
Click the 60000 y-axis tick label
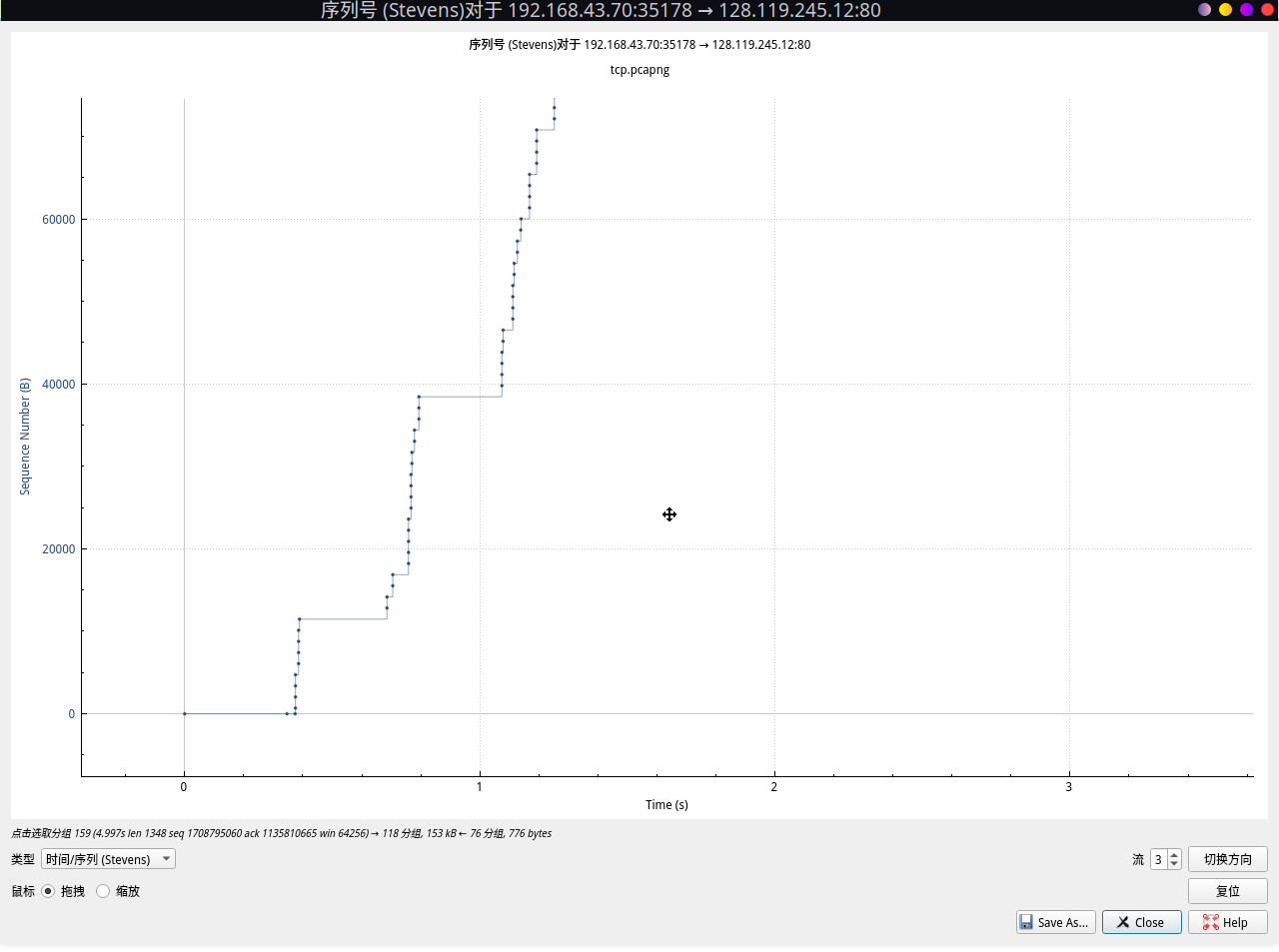[x=58, y=220]
